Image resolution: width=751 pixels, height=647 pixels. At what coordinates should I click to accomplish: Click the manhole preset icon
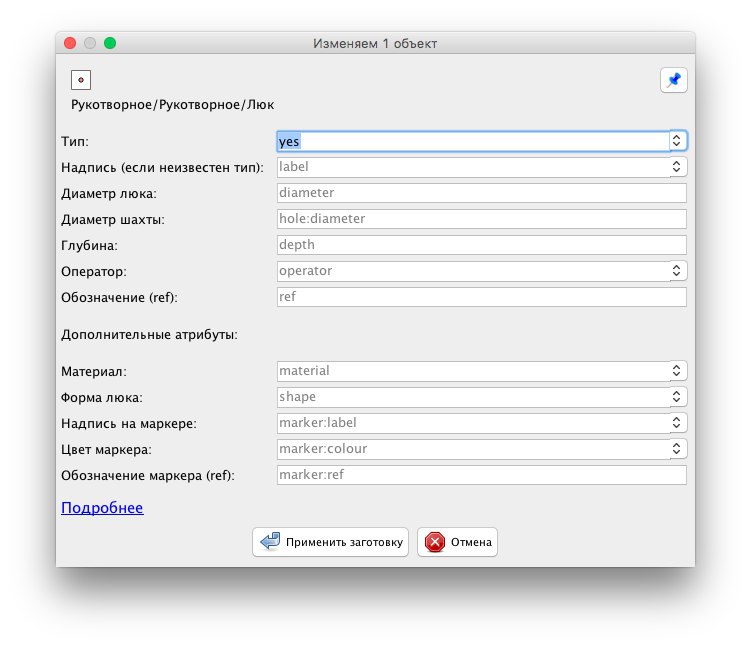[x=81, y=80]
